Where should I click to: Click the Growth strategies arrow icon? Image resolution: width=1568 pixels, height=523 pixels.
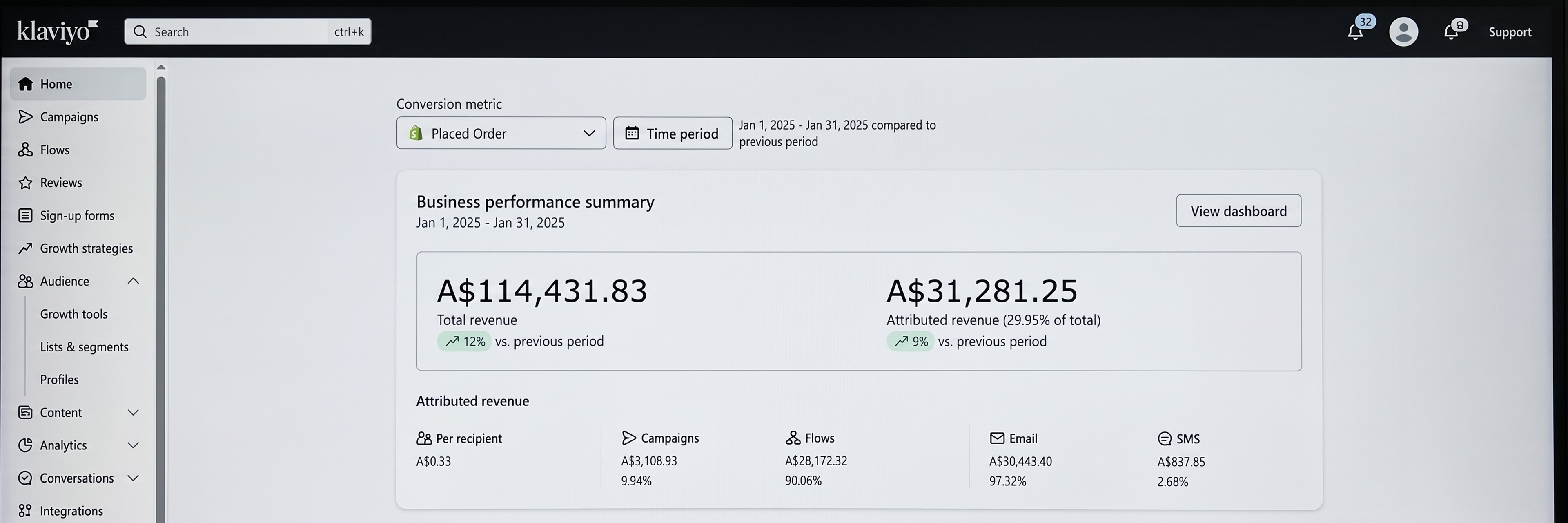tap(25, 248)
